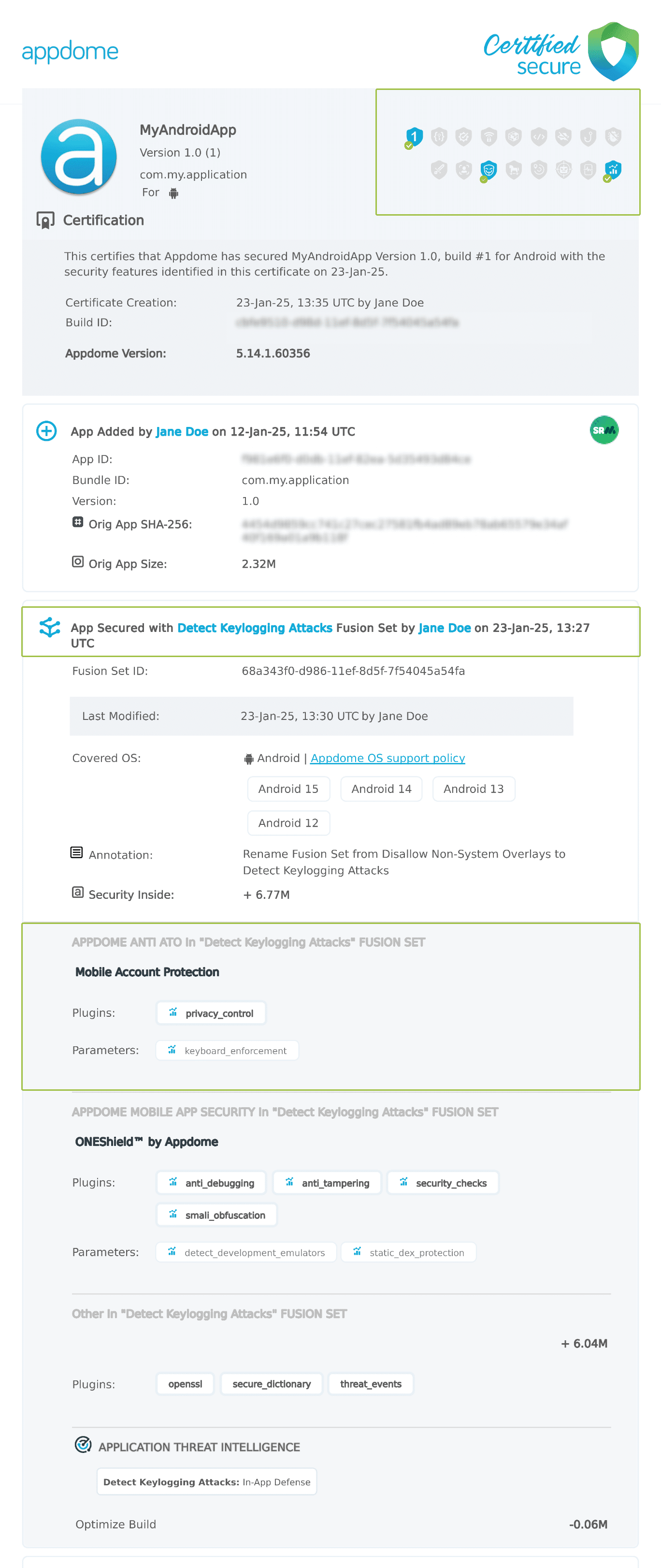The image size is (661, 1568).
Task: Click the code brackets shield badge
Action: coord(539,136)
